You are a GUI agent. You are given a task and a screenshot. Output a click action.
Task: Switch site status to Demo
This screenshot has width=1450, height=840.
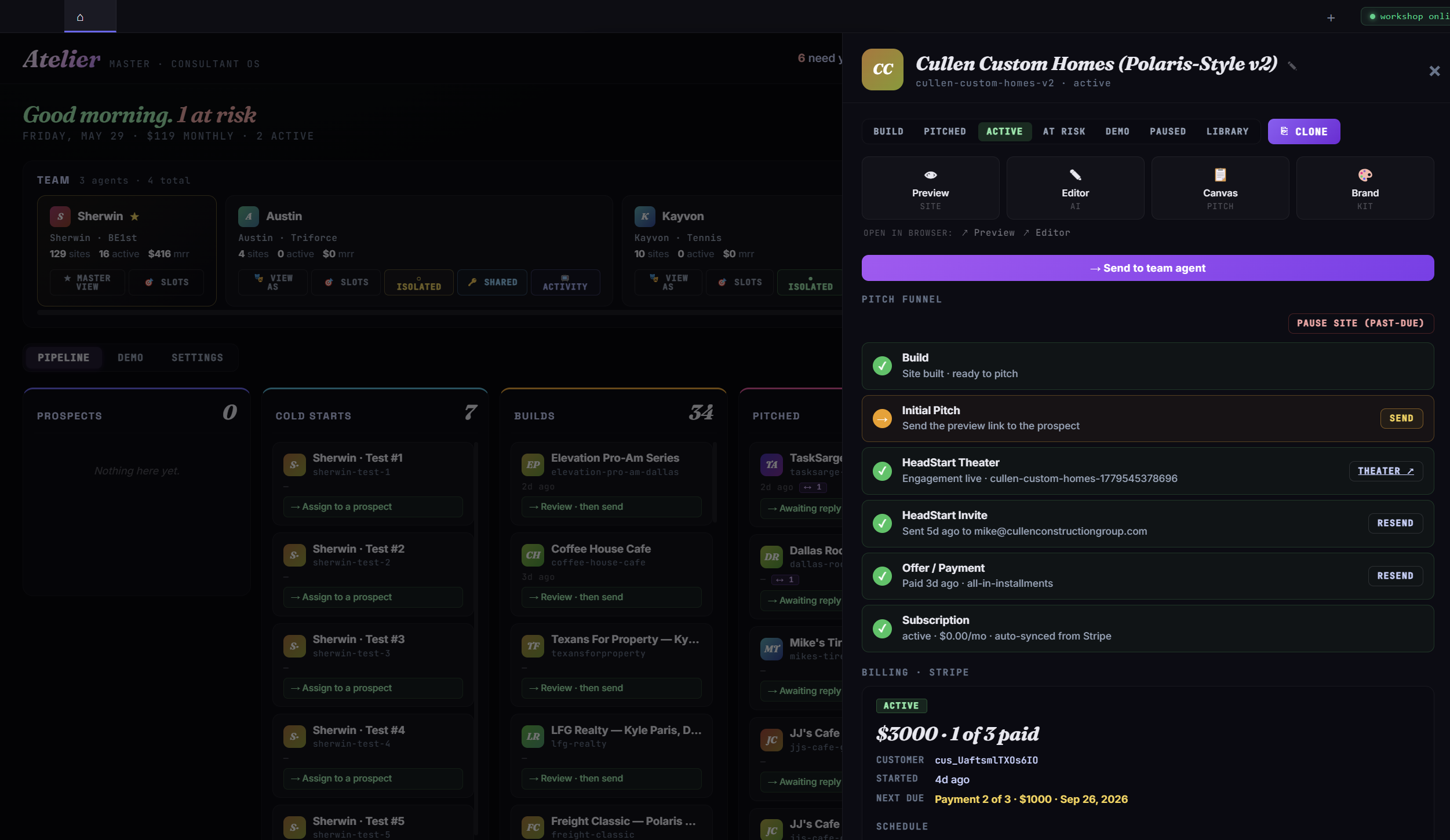pyautogui.click(x=1117, y=132)
